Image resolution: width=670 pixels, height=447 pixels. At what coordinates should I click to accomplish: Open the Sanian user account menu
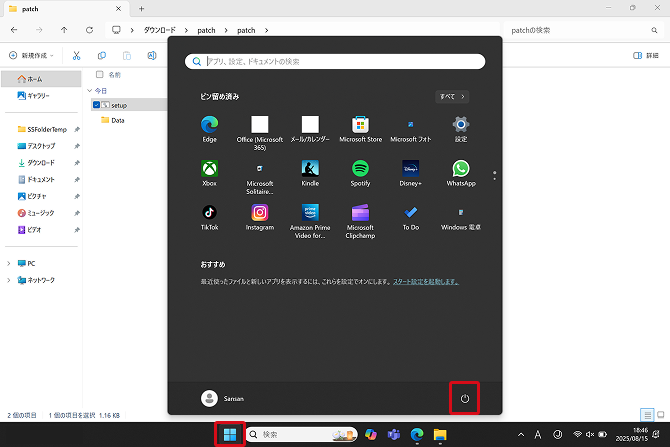(x=222, y=398)
